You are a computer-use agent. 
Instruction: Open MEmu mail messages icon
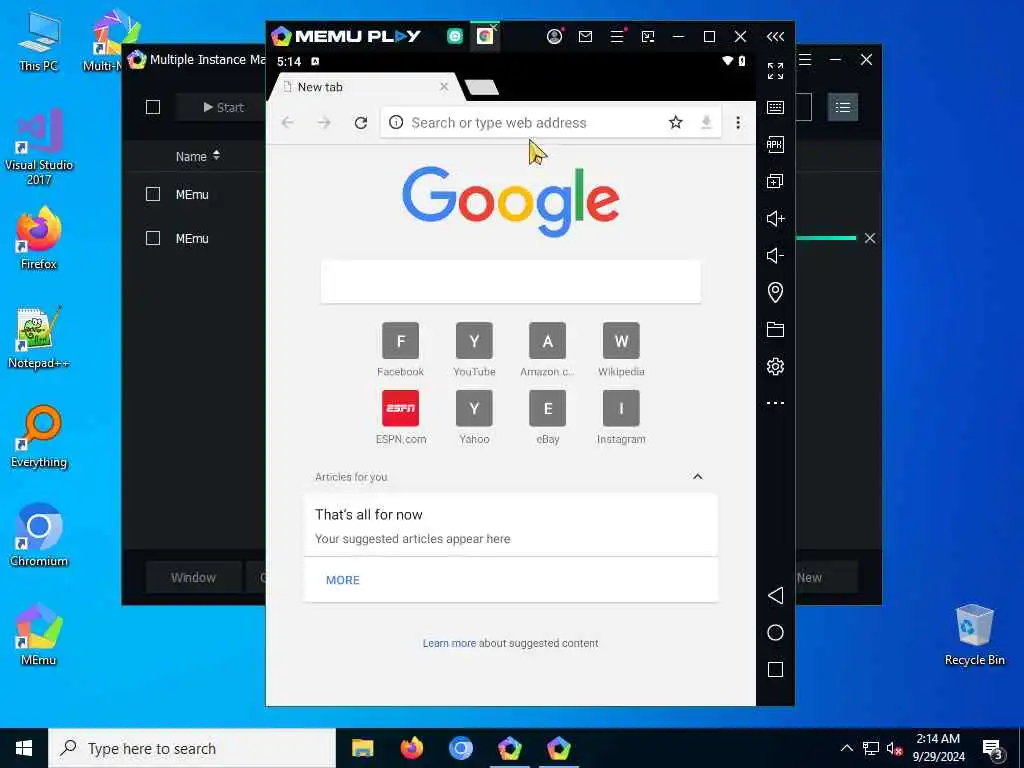point(585,37)
